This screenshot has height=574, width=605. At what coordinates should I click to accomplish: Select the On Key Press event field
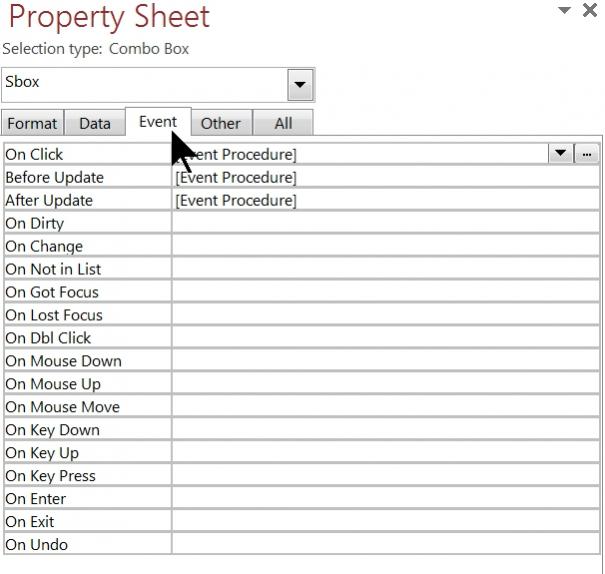click(x=386, y=476)
